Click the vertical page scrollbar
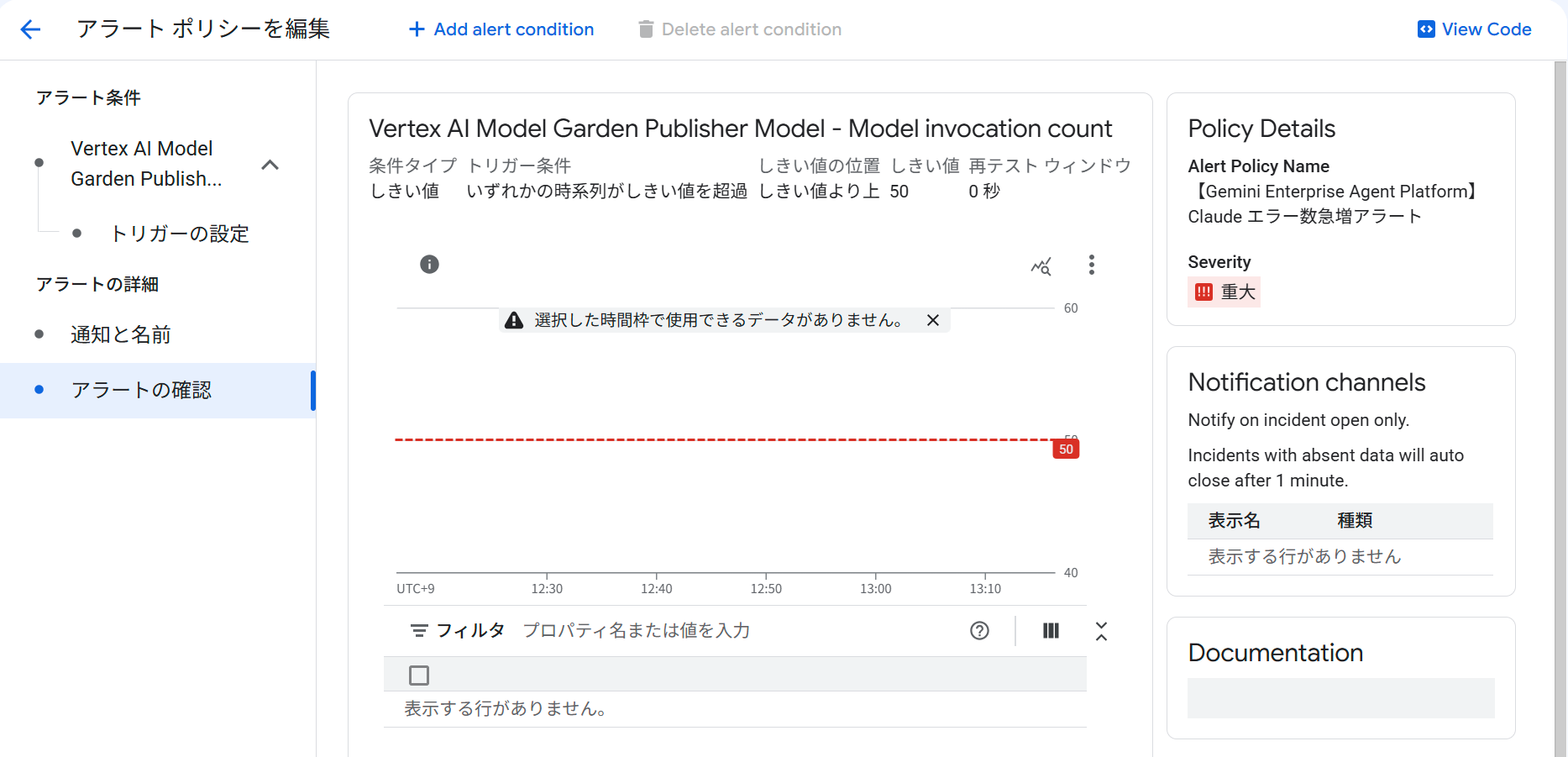This screenshot has width=1568, height=757. pos(1560,408)
